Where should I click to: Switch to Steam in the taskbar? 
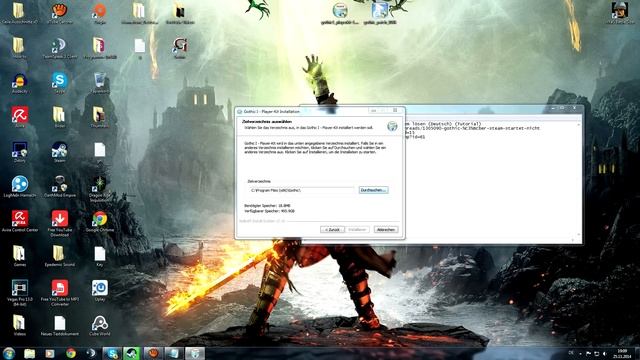click(x=132, y=353)
